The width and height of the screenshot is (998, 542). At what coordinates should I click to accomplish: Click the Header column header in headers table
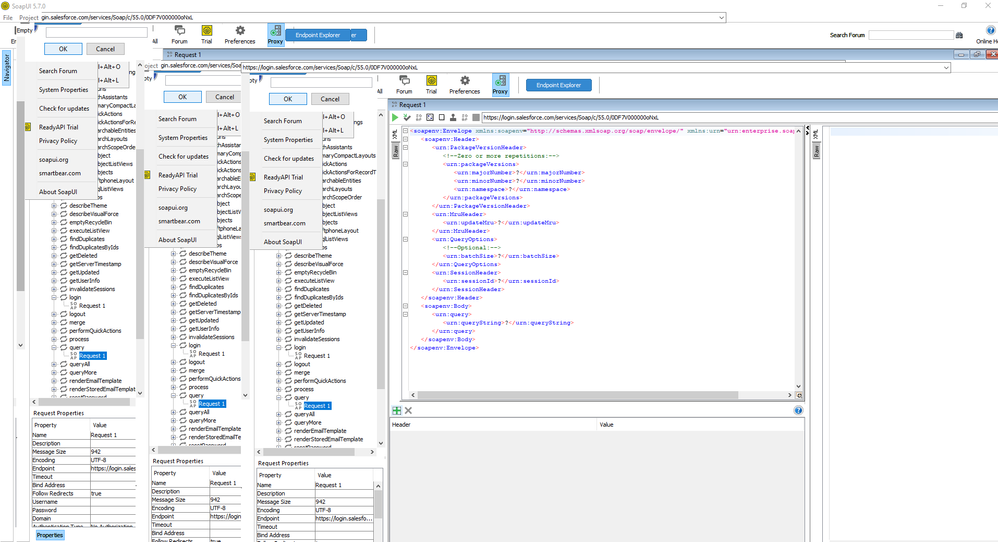point(402,425)
